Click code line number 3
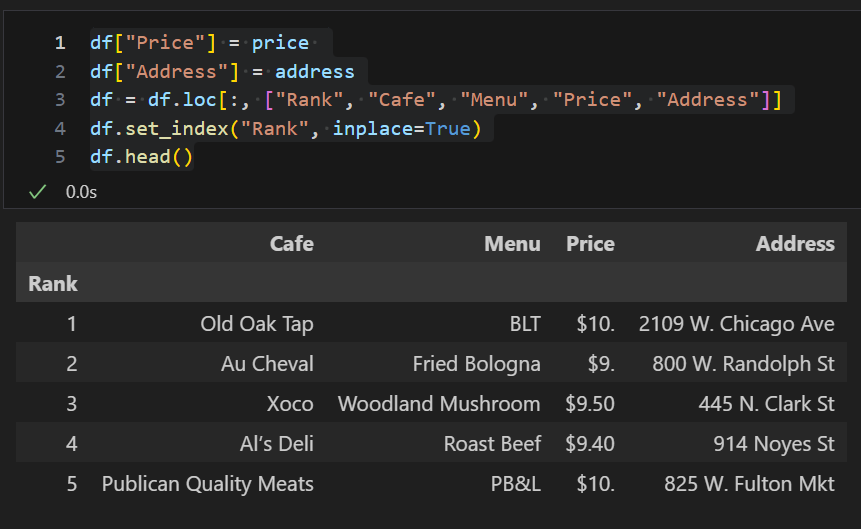 click(60, 100)
